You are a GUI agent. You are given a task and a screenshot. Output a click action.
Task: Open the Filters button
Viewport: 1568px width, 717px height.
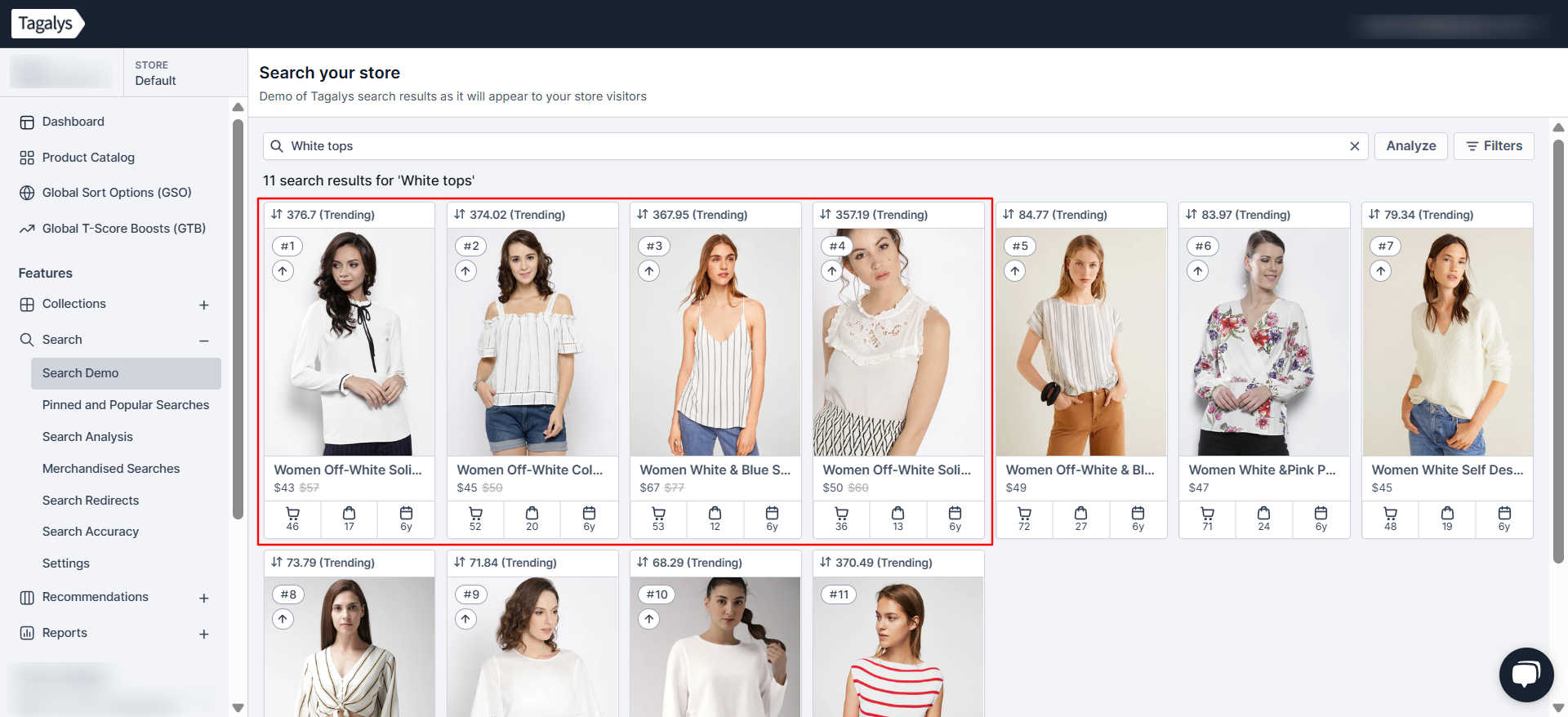pos(1494,146)
